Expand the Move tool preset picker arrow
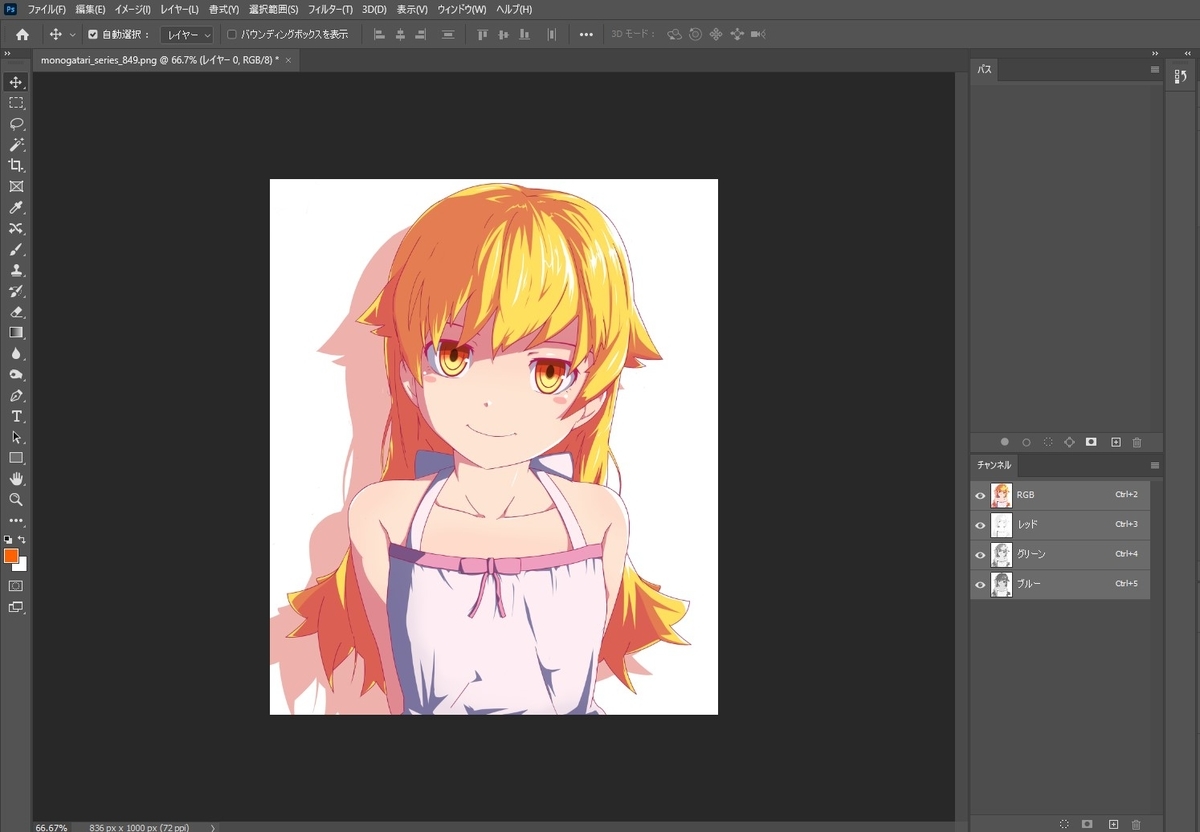The width and height of the screenshot is (1200, 832). [x=72, y=35]
